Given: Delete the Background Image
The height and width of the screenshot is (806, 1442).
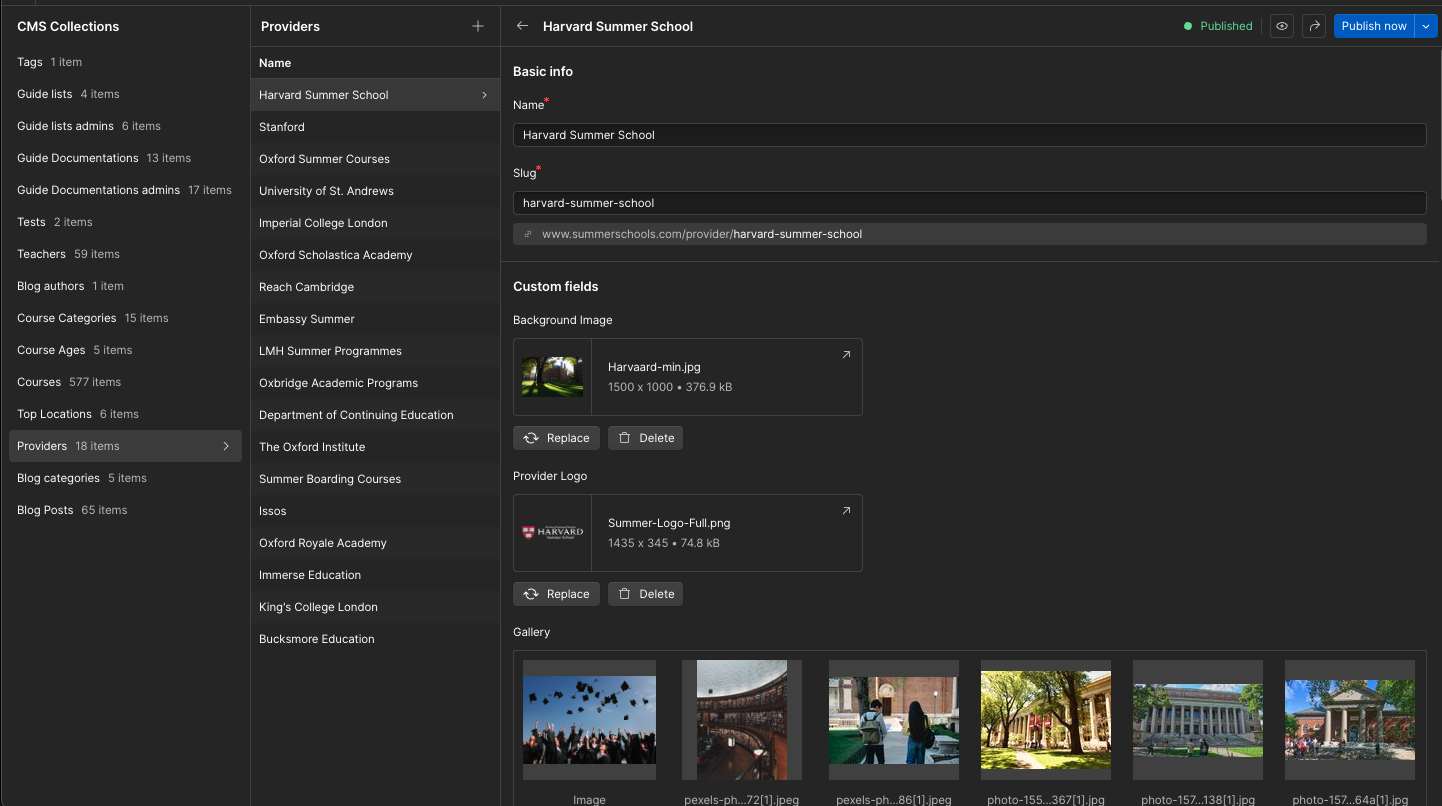Looking at the screenshot, I should [x=645, y=438].
